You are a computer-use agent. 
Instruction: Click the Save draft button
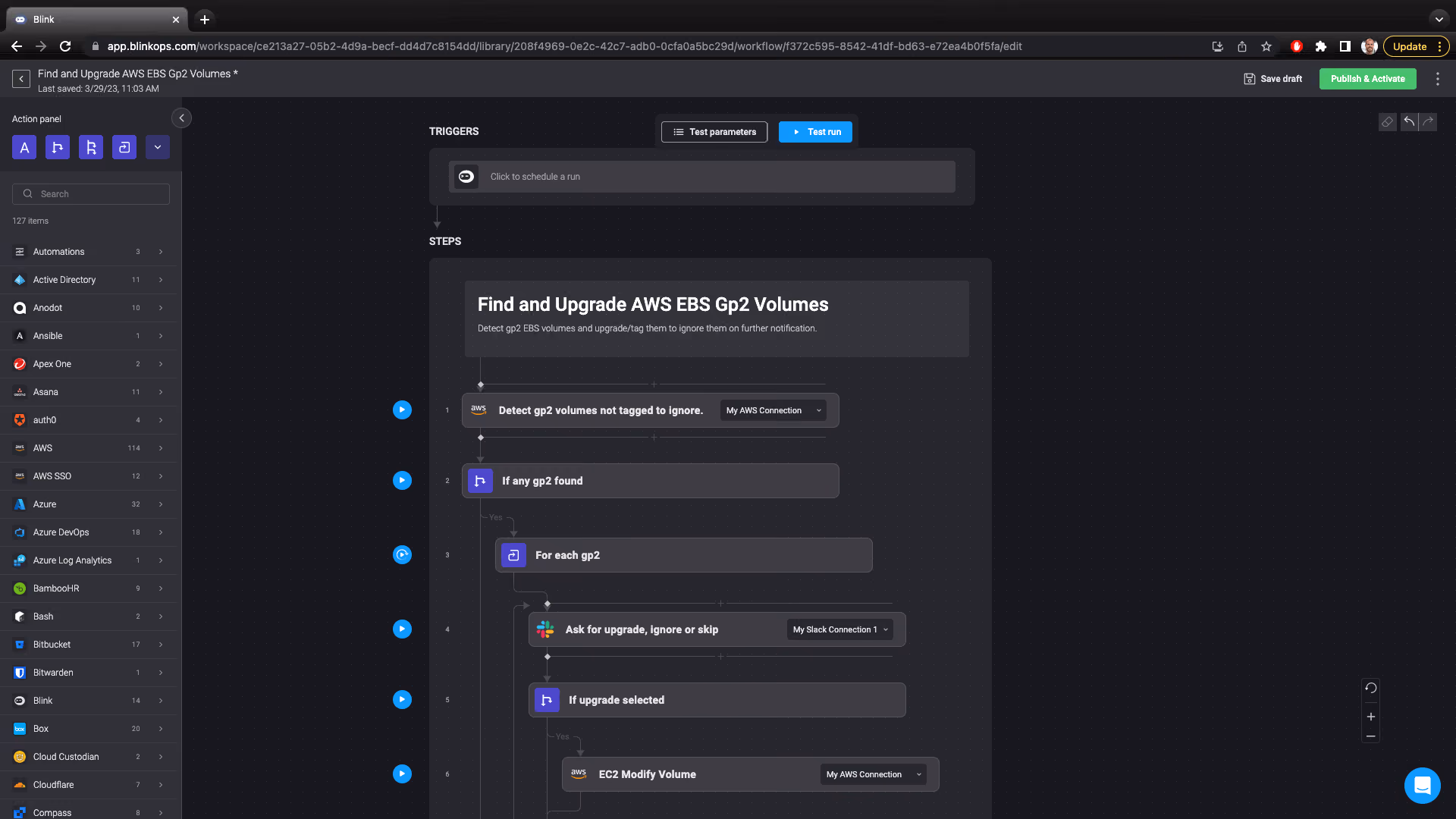click(x=1273, y=79)
